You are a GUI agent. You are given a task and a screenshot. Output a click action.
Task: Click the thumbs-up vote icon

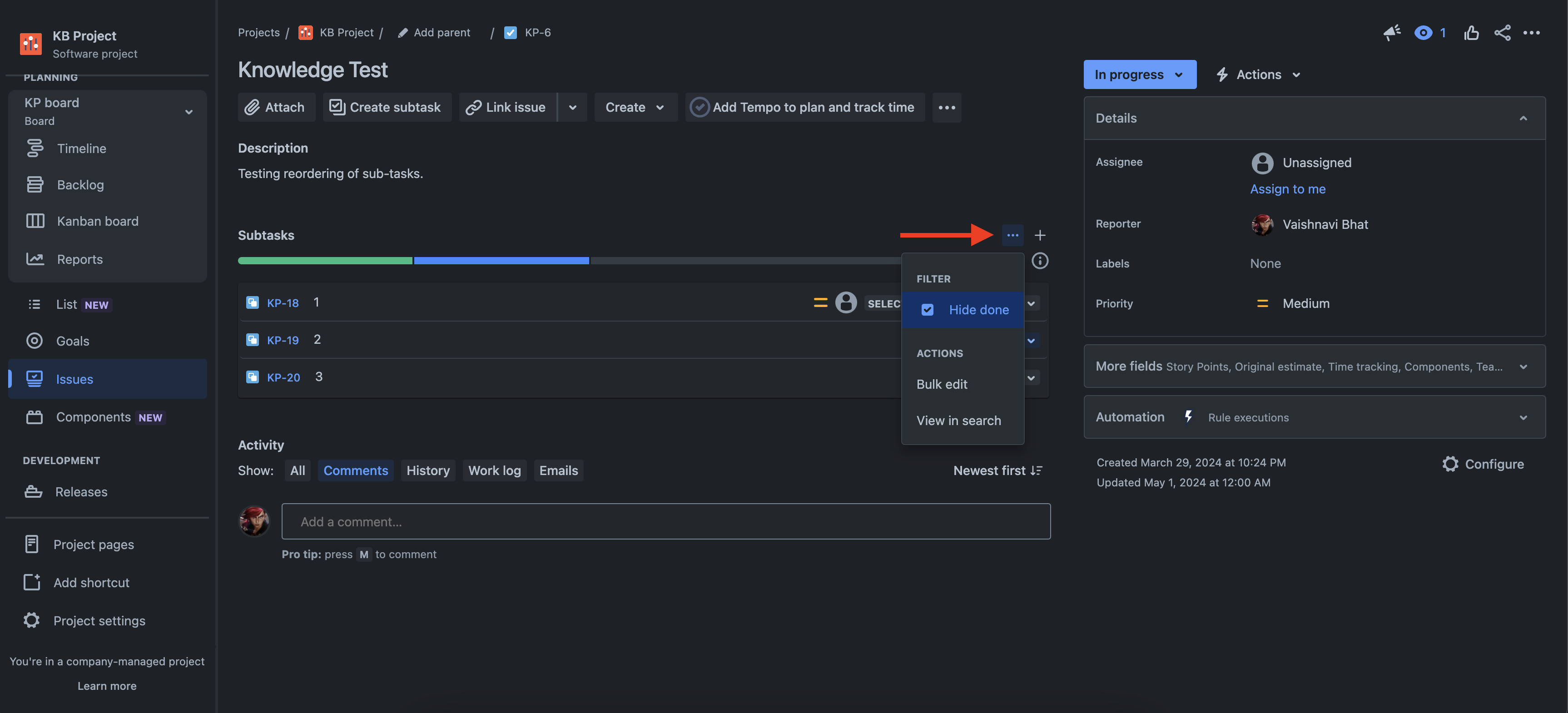[x=1471, y=32]
